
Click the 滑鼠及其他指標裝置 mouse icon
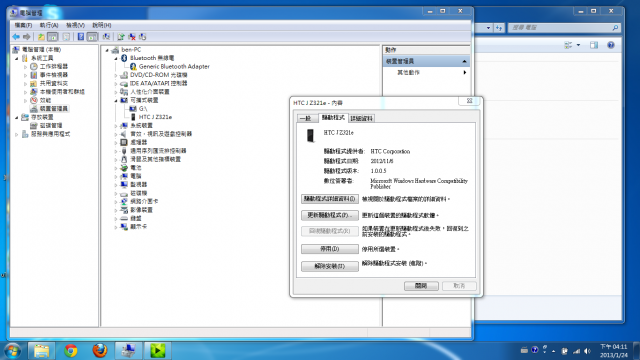[124, 159]
